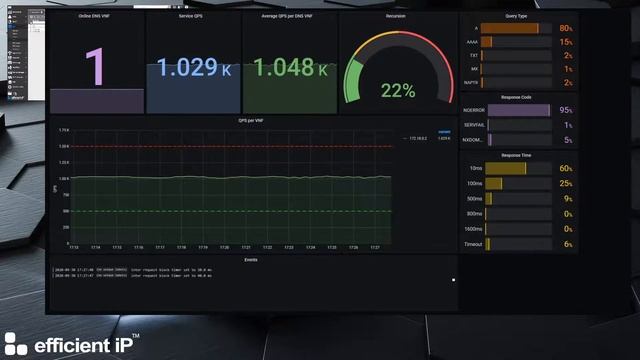Click the MX query type label
640x360 pixels.
coord(474,69)
